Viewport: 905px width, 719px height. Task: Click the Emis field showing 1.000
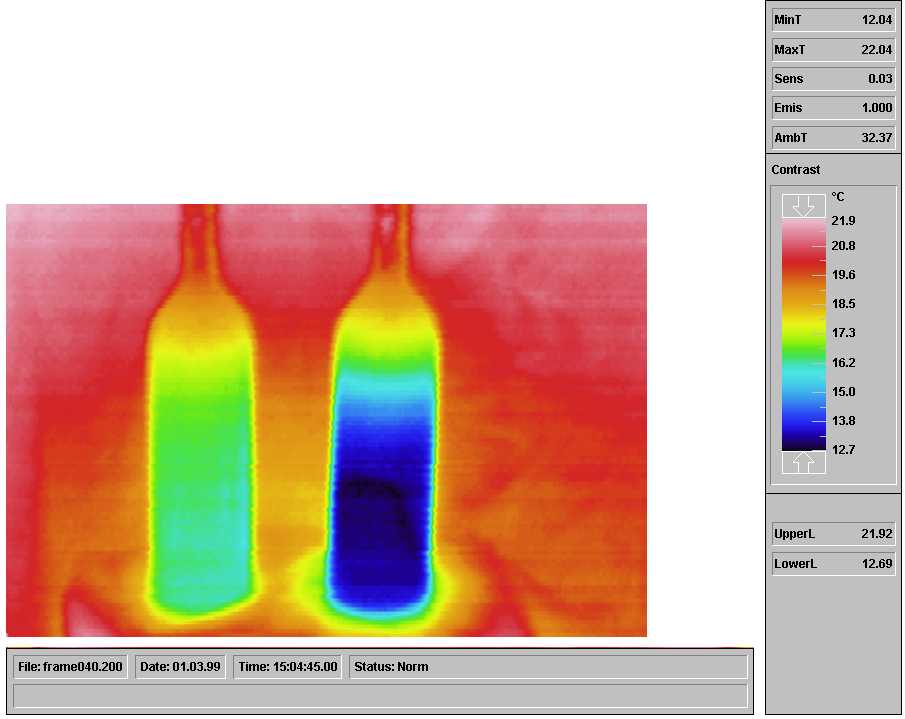[x=833, y=108]
